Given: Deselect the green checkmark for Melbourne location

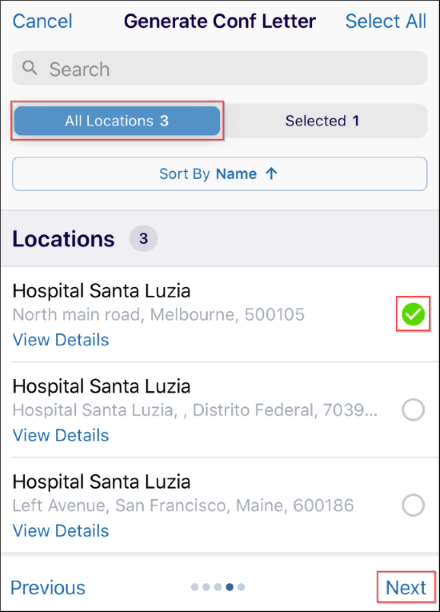Looking at the screenshot, I should point(413,314).
